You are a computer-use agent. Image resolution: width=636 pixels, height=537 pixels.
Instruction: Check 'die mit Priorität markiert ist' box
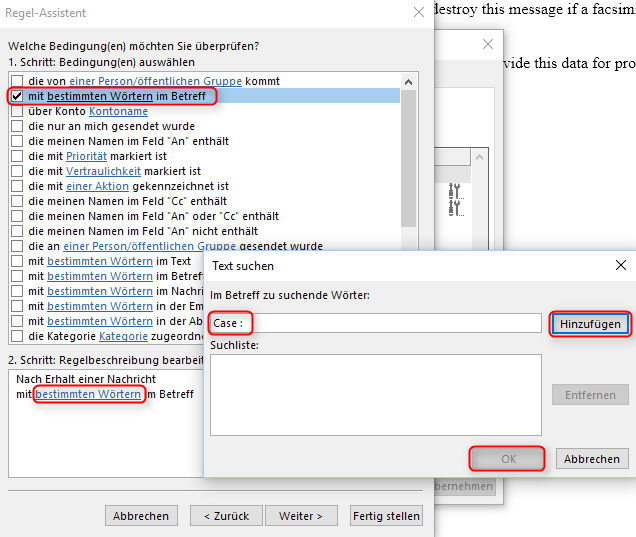pyautogui.click(x=17, y=156)
